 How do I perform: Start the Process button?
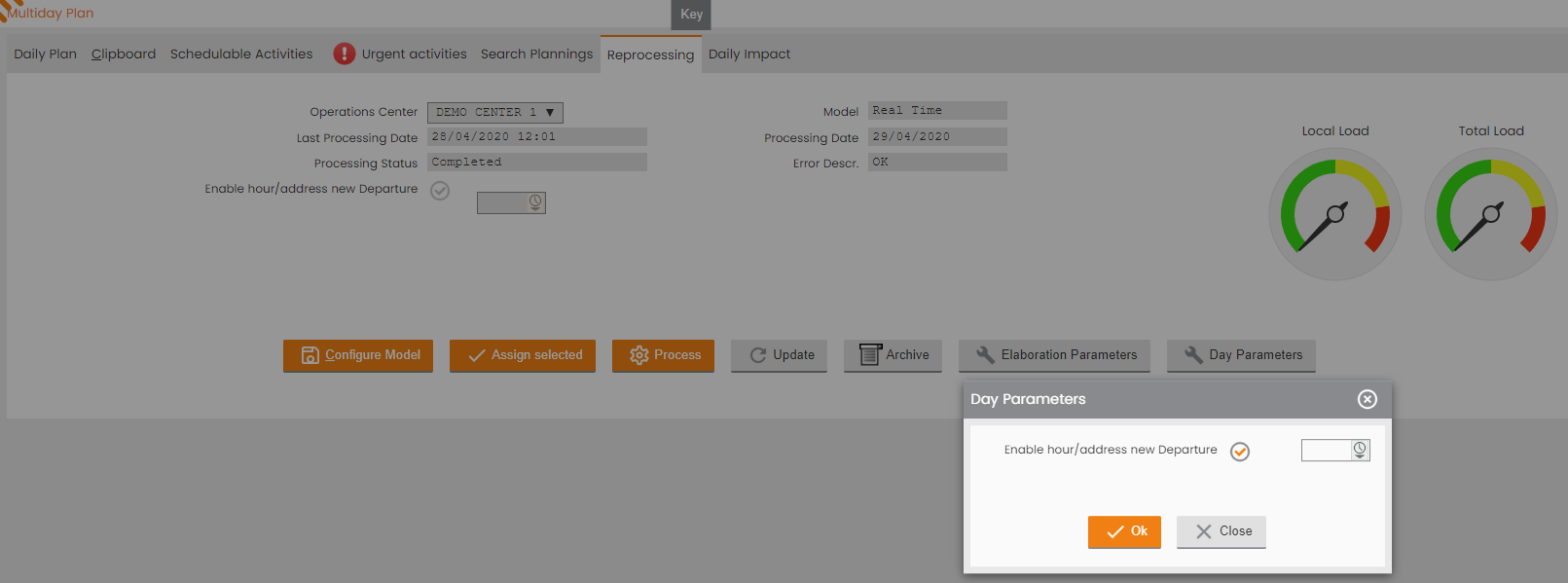(663, 355)
